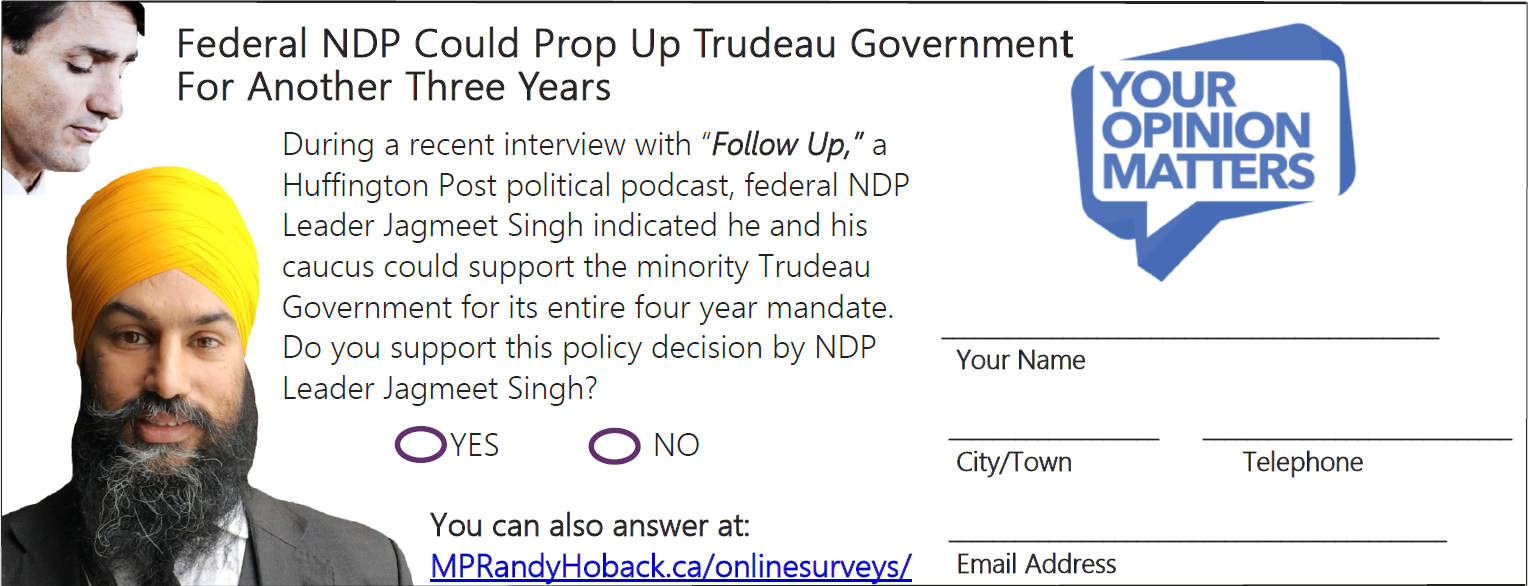Select the YES oval option
The width and height of the screenshot is (1528, 586).
(x=420, y=444)
